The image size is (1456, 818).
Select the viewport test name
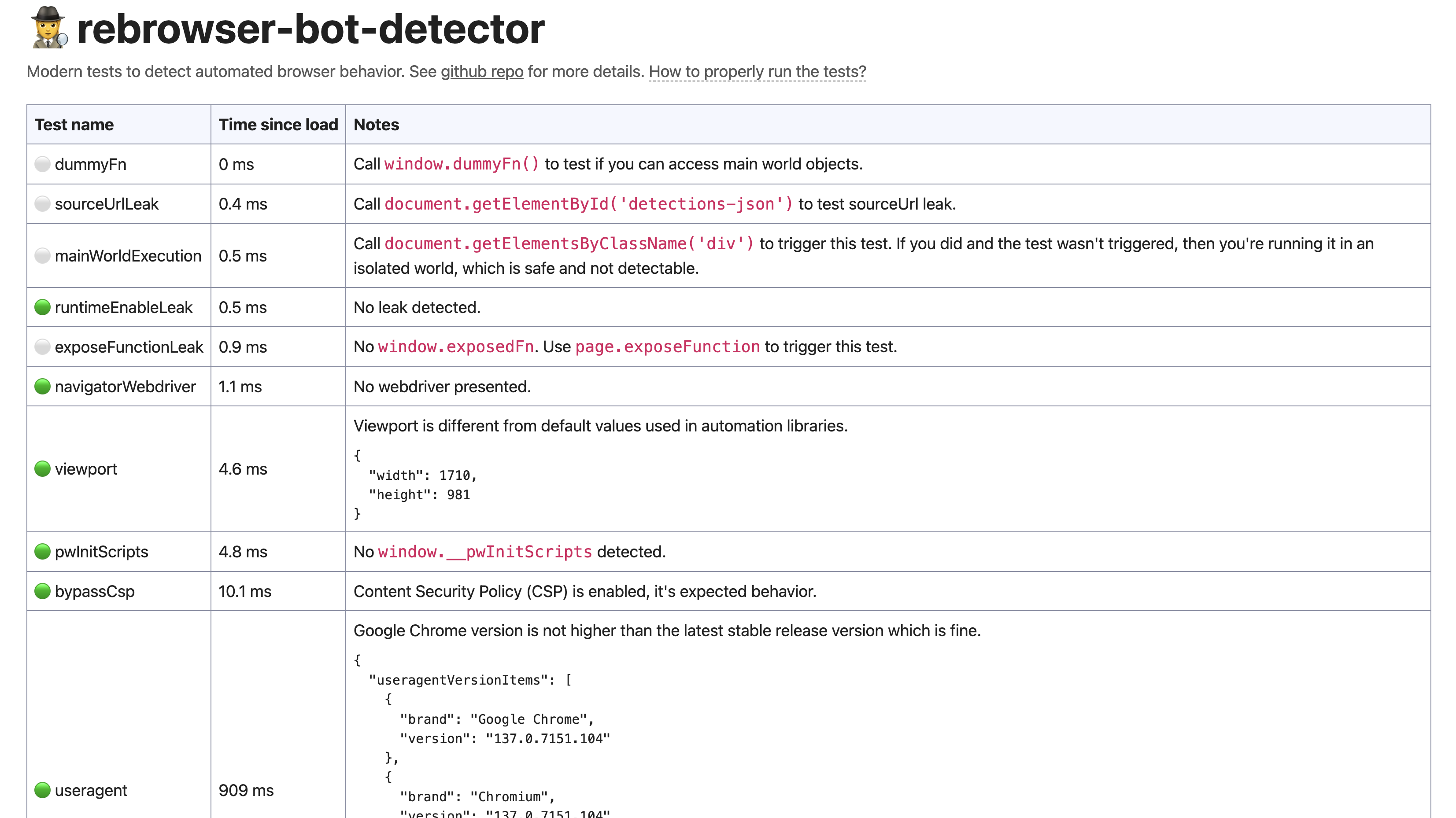click(x=86, y=469)
